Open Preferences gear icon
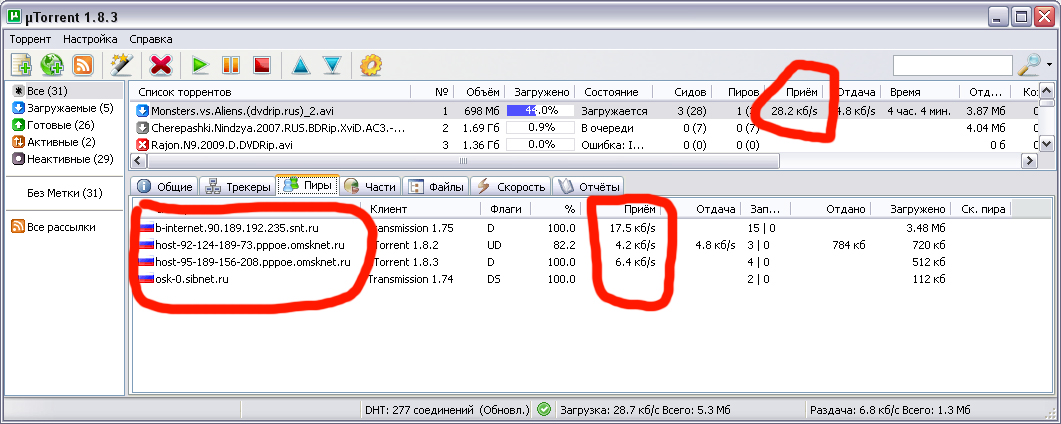This screenshot has height=424, width=1061. [371, 65]
